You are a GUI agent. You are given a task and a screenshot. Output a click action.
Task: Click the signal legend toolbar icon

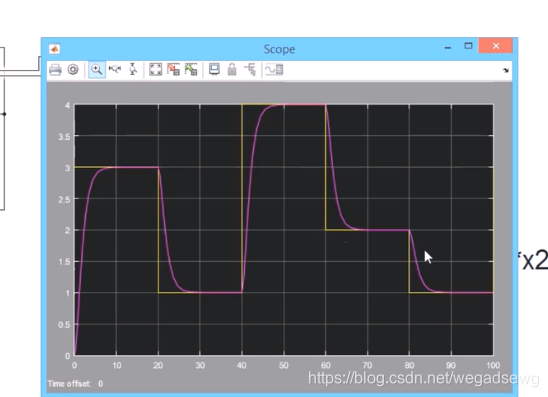tap(274, 70)
